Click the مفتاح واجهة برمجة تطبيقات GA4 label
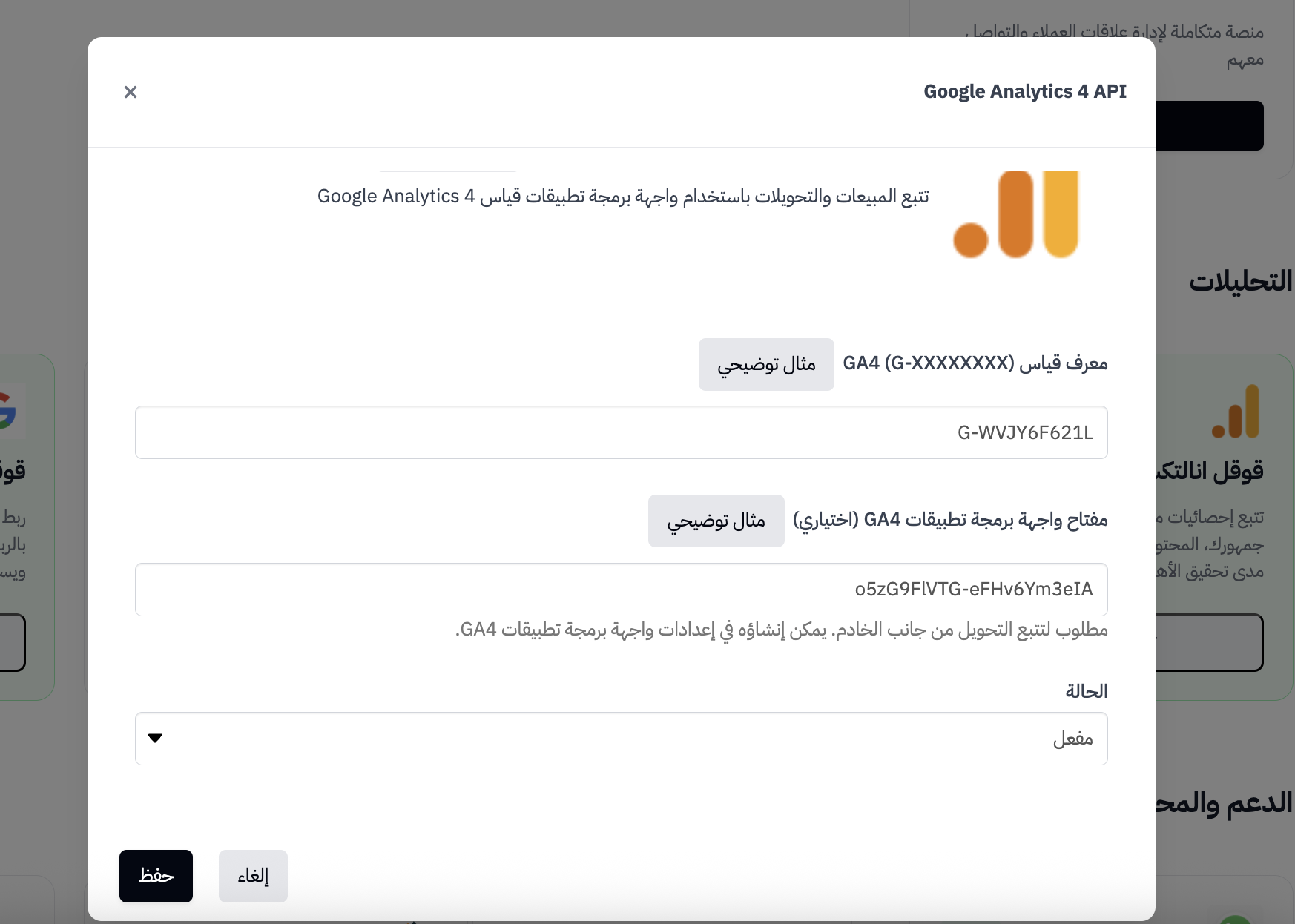The width and height of the screenshot is (1295, 924). (950, 520)
